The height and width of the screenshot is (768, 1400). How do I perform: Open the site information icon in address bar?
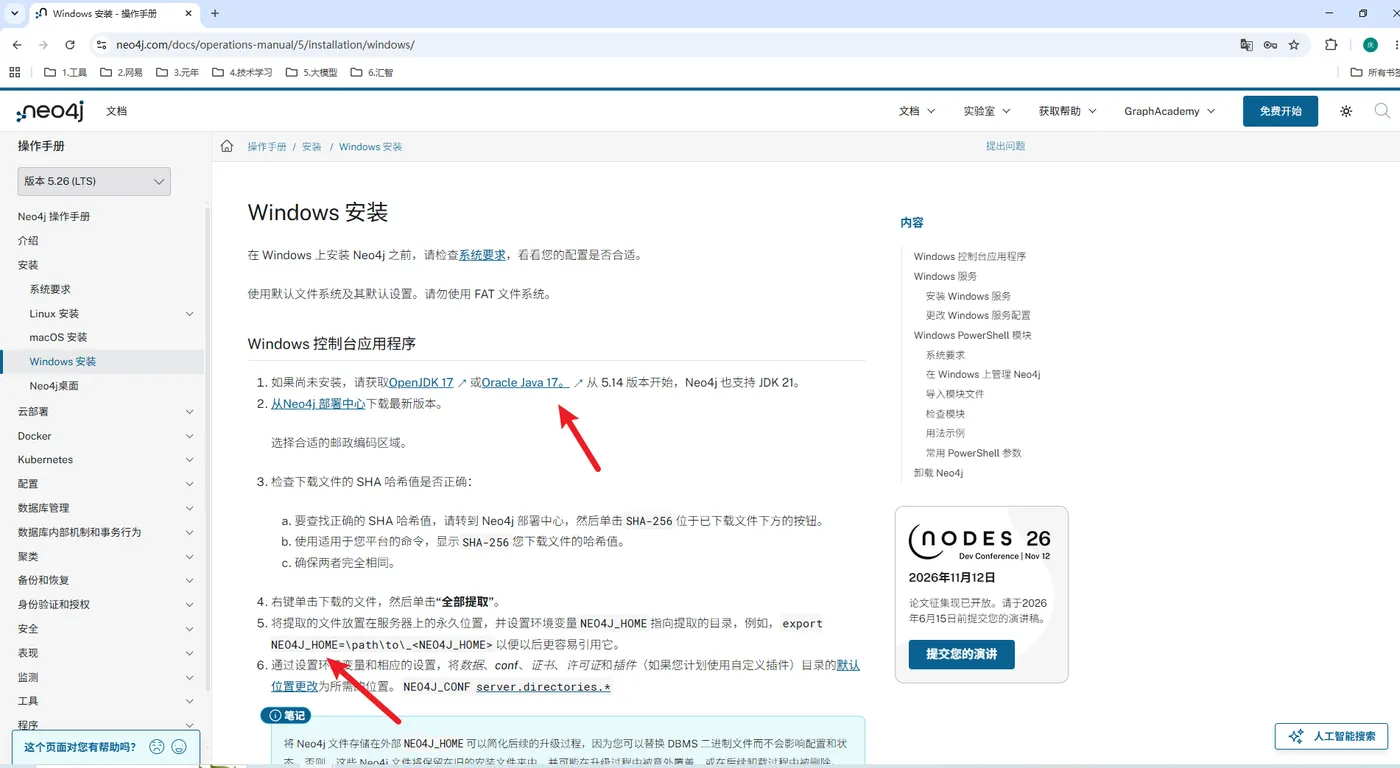[101, 45]
